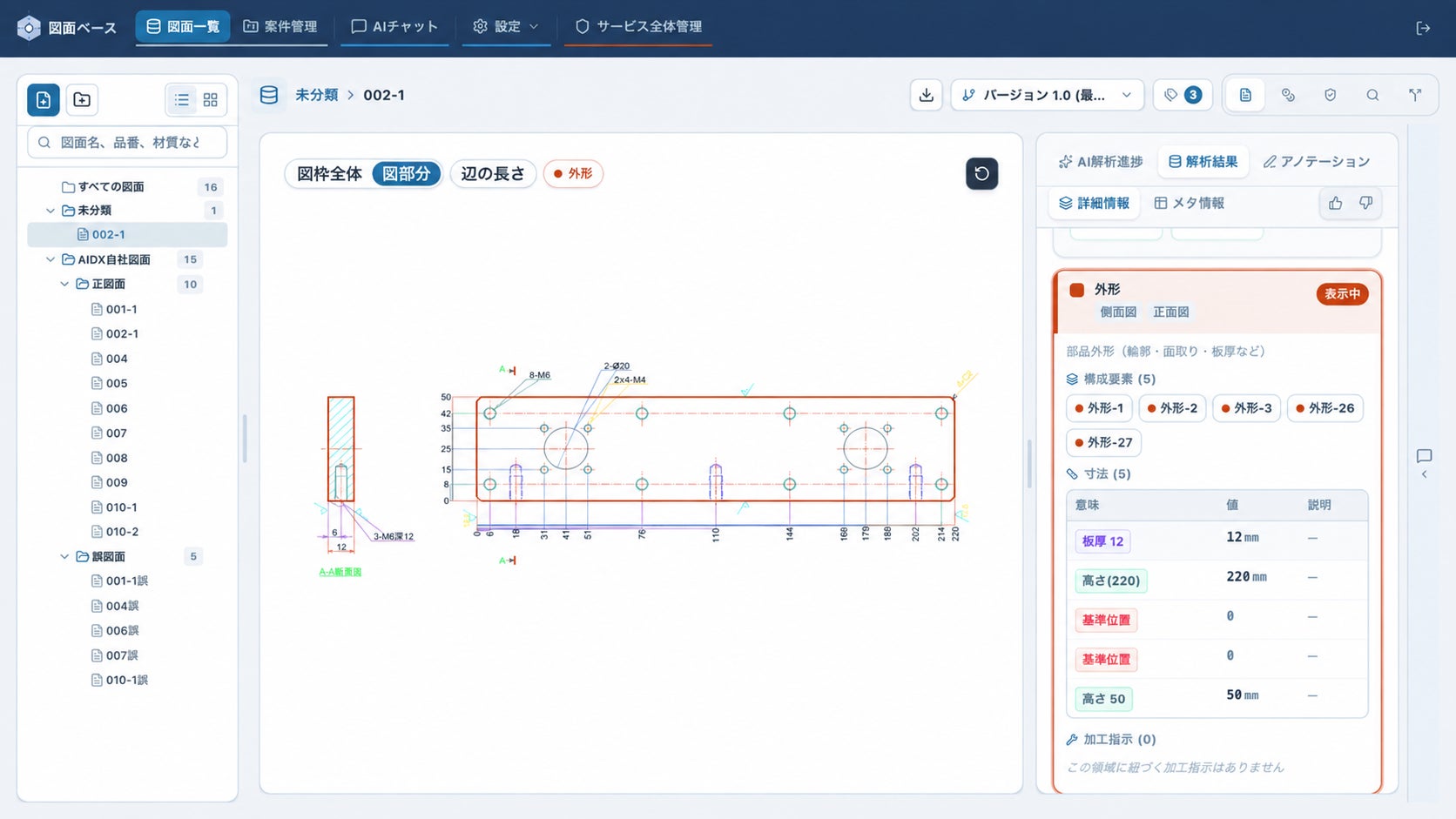Switch to list view layout
The width and height of the screenshot is (1456, 819).
click(x=182, y=100)
